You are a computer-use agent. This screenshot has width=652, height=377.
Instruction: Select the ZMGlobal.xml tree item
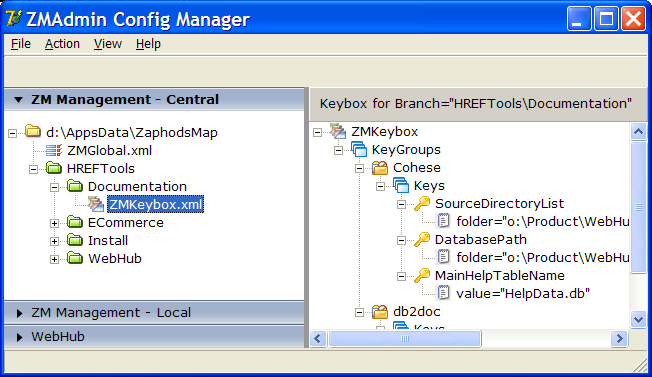pos(110,150)
